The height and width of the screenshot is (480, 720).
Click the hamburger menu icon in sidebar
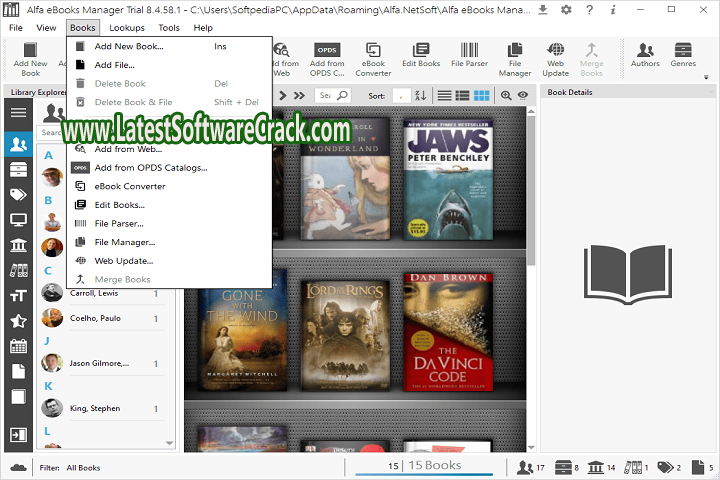pyautogui.click(x=18, y=112)
